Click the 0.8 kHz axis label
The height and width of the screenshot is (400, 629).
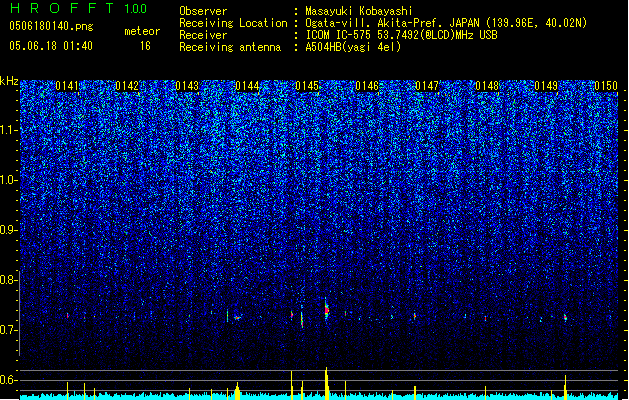click(x=9, y=280)
